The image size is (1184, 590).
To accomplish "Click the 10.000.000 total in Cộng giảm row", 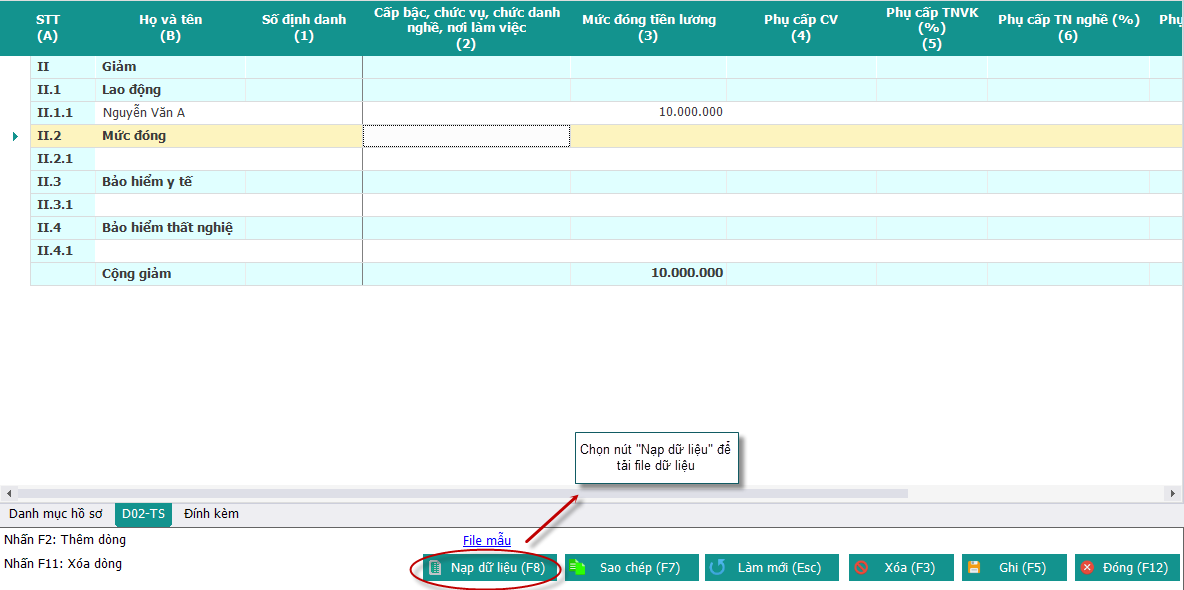I will click(687, 273).
